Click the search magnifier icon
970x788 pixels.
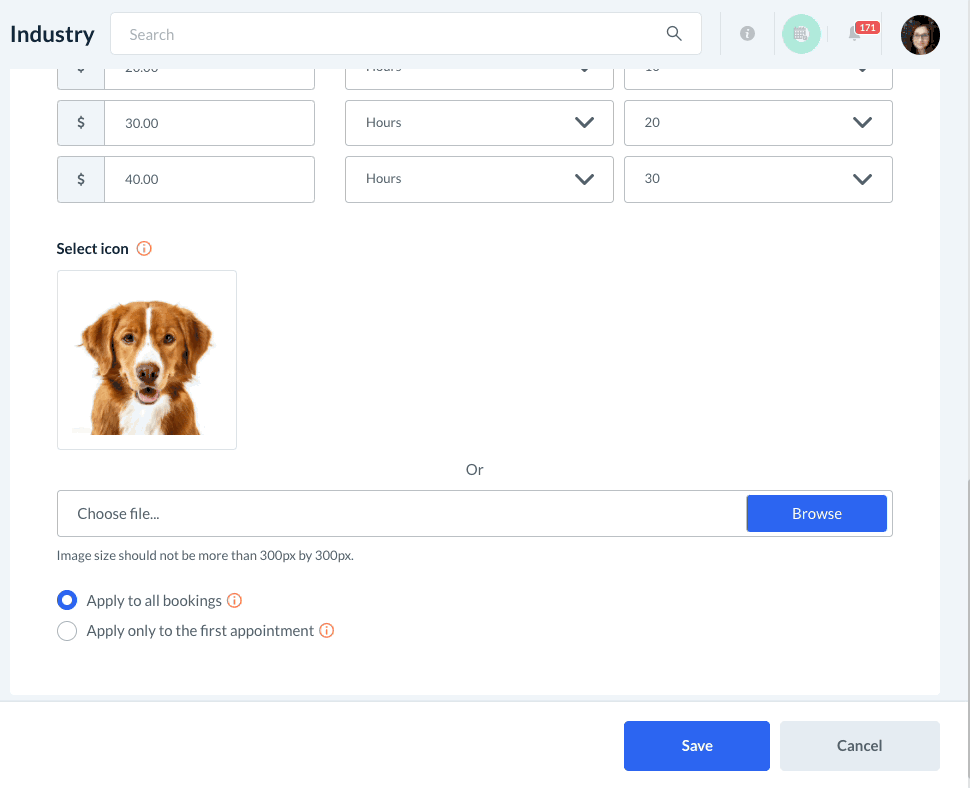point(674,34)
